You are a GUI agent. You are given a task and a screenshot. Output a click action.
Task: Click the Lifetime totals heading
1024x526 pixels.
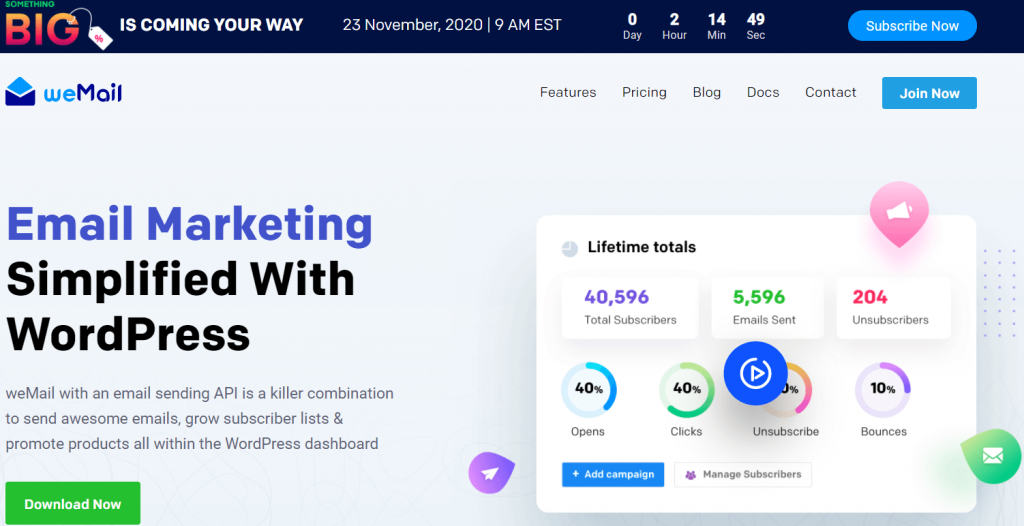coord(641,247)
